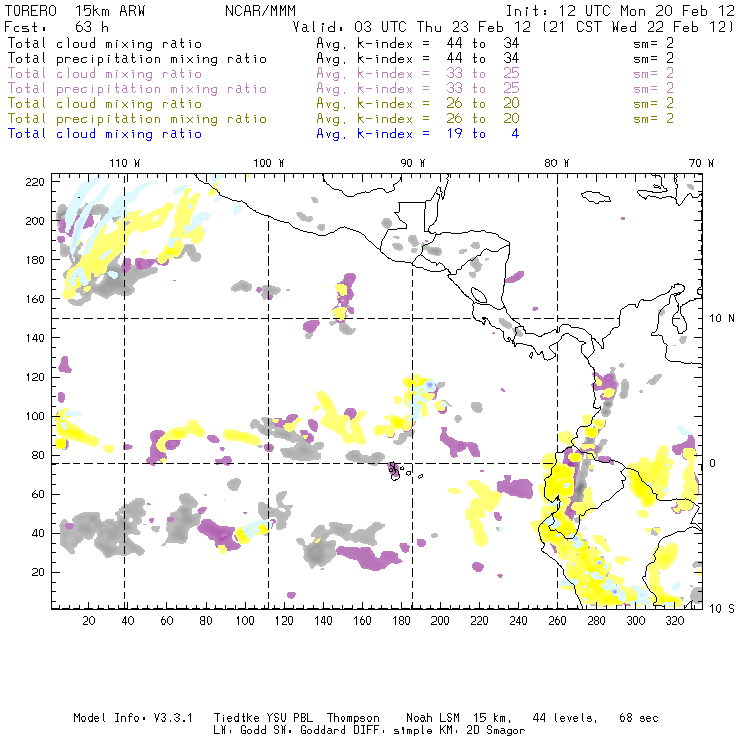Image resolution: width=740 pixels, height=740 pixels.
Task: Click the "(21 CST Wed 22 Feb 12)" local time text
Action: coord(639,27)
